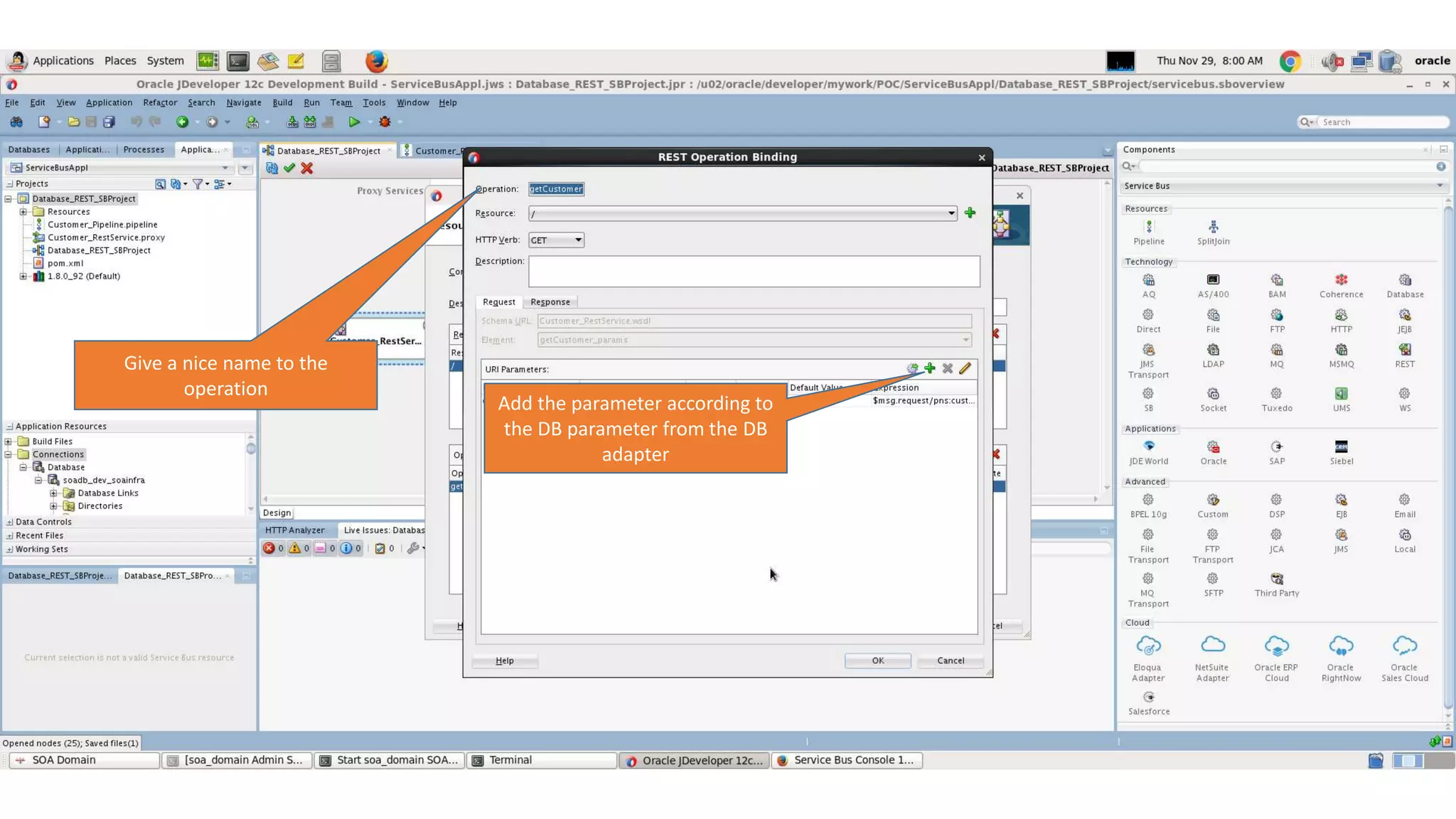Select the HTTP transport component
The image size is (1456, 819).
tap(1341, 321)
